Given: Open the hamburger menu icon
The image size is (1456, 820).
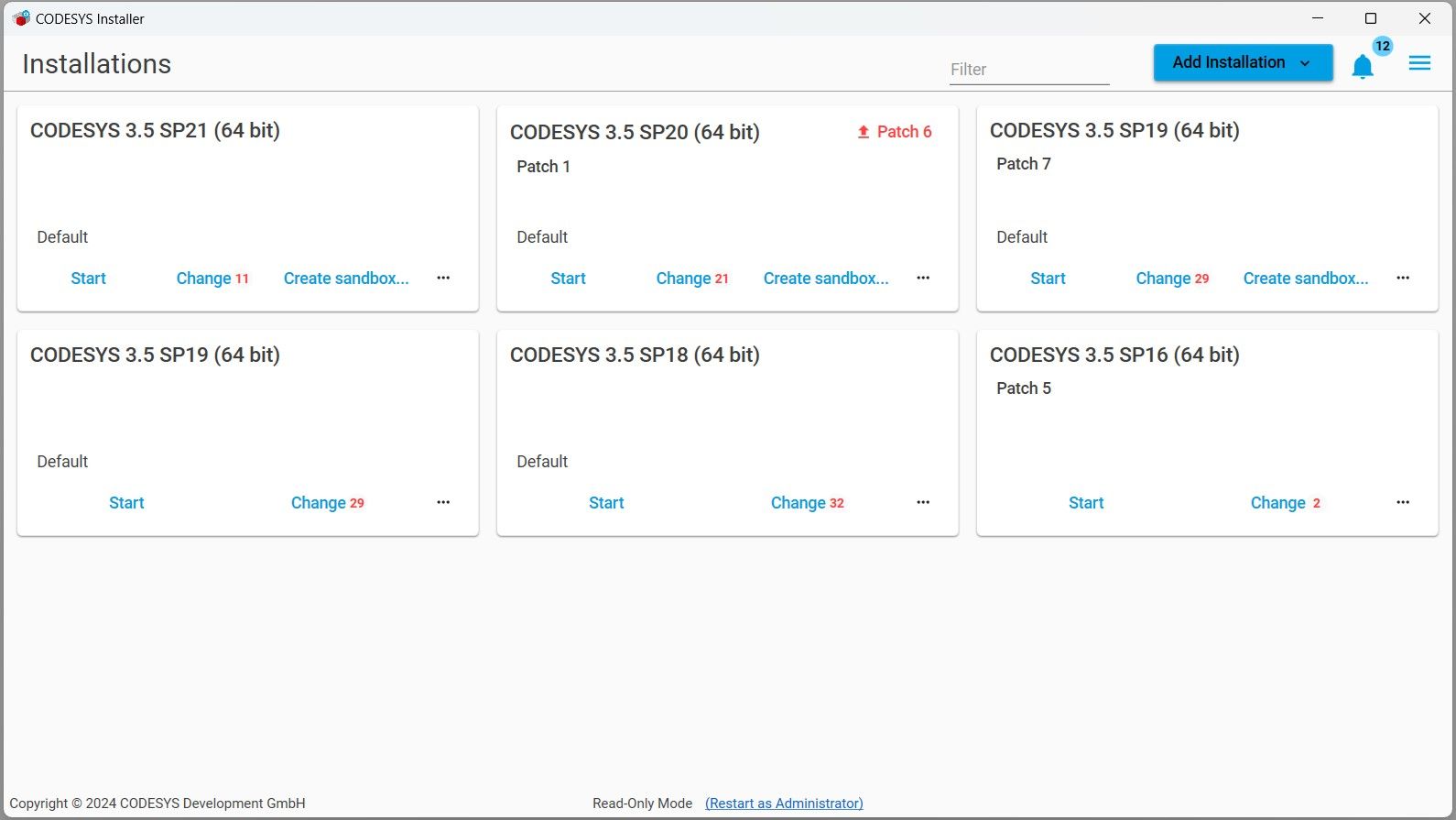Looking at the screenshot, I should [x=1419, y=63].
